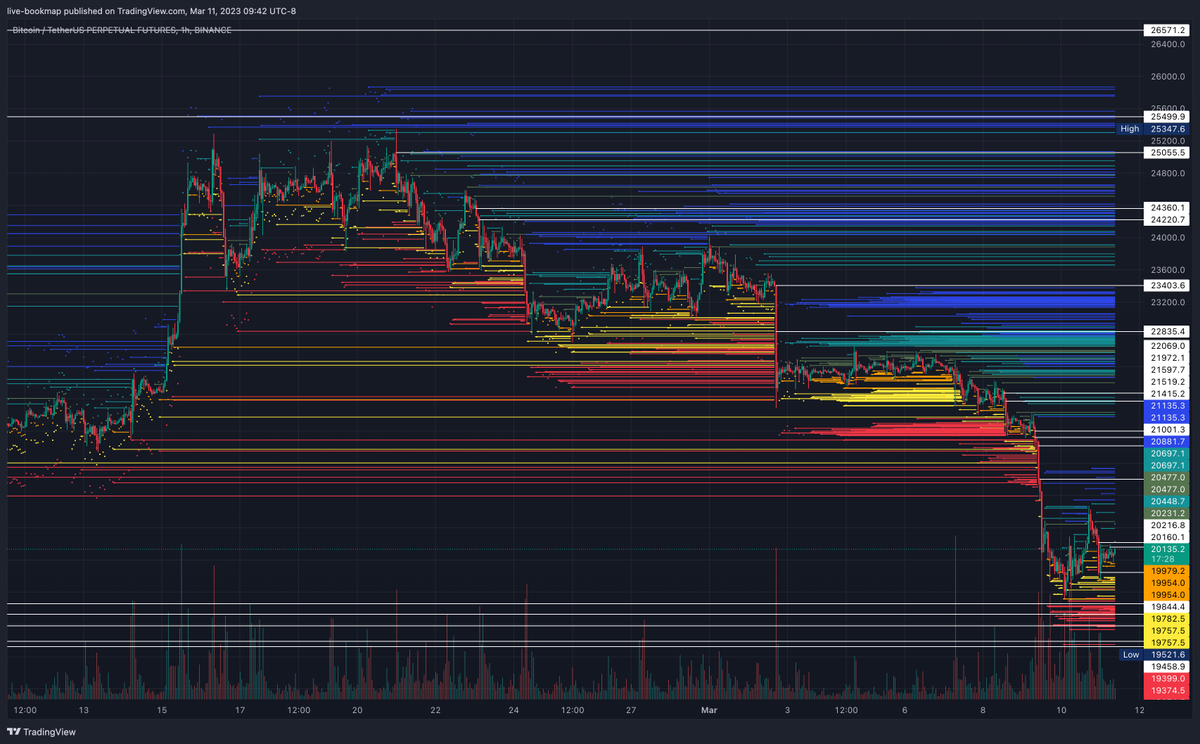Click the Low tag next to 19521.6
This screenshot has height=744, width=1200.
pos(1130,655)
